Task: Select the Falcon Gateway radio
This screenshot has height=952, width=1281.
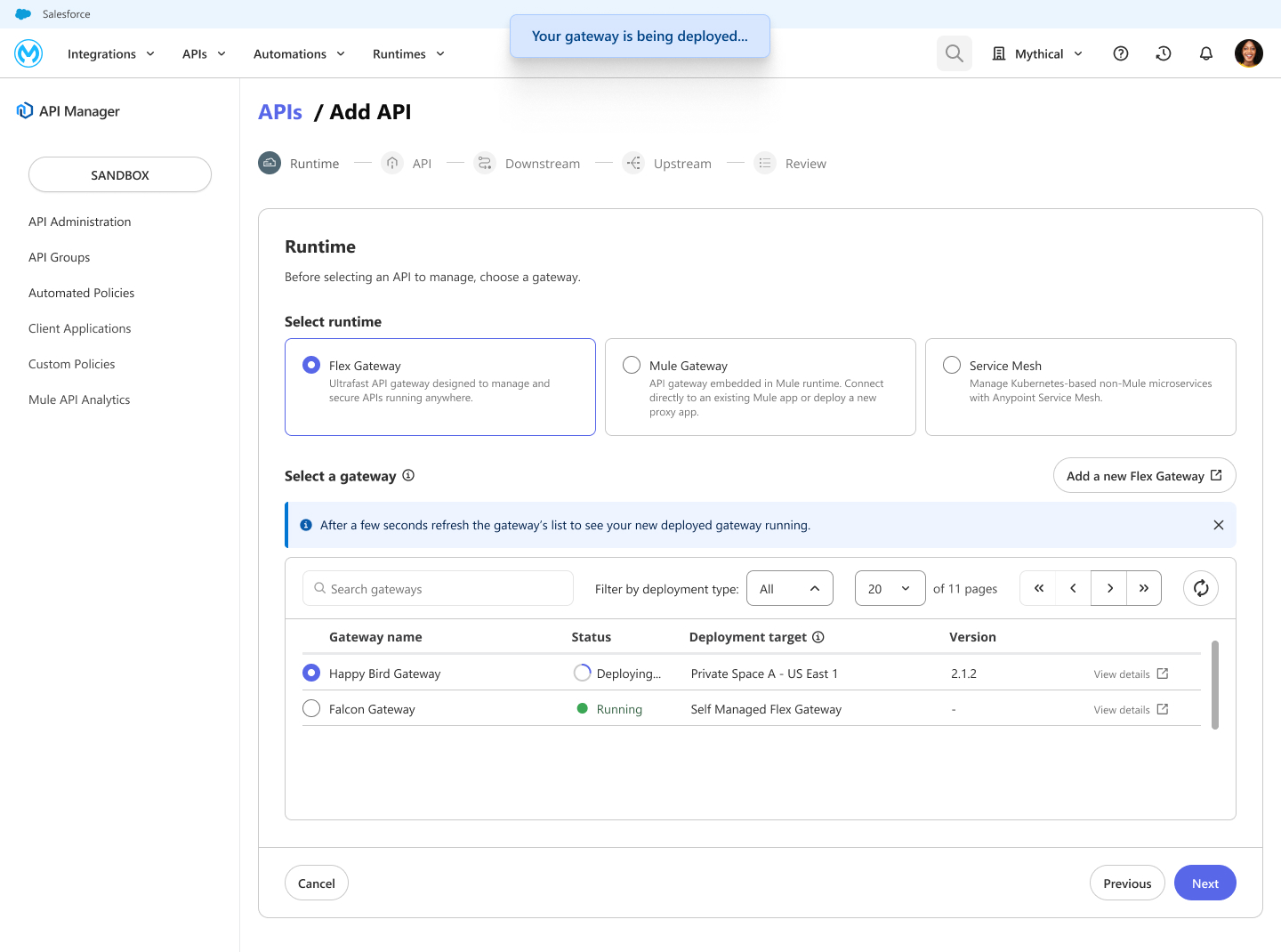Action: coord(311,708)
